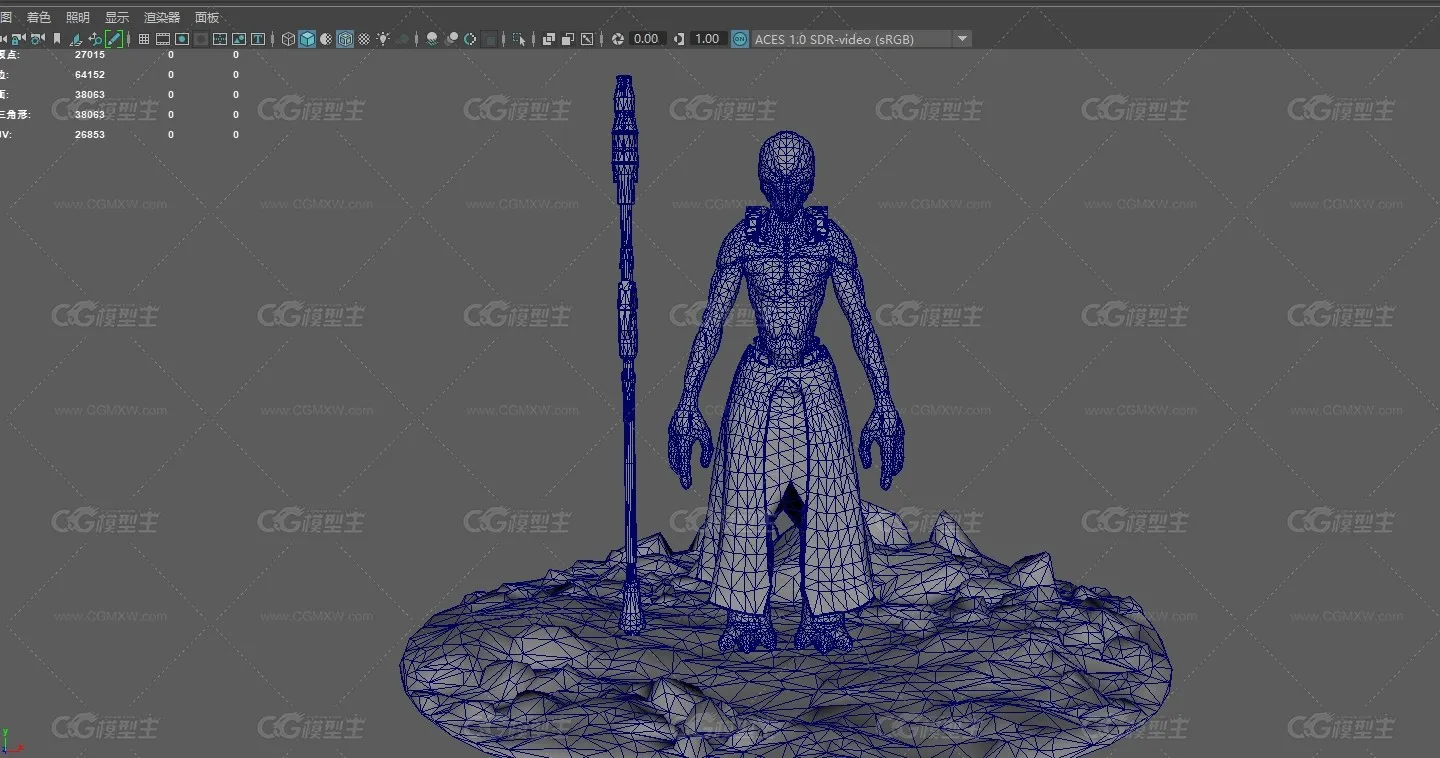Toggle color management ON button
1440x758 pixels.
tap(739, 39)
